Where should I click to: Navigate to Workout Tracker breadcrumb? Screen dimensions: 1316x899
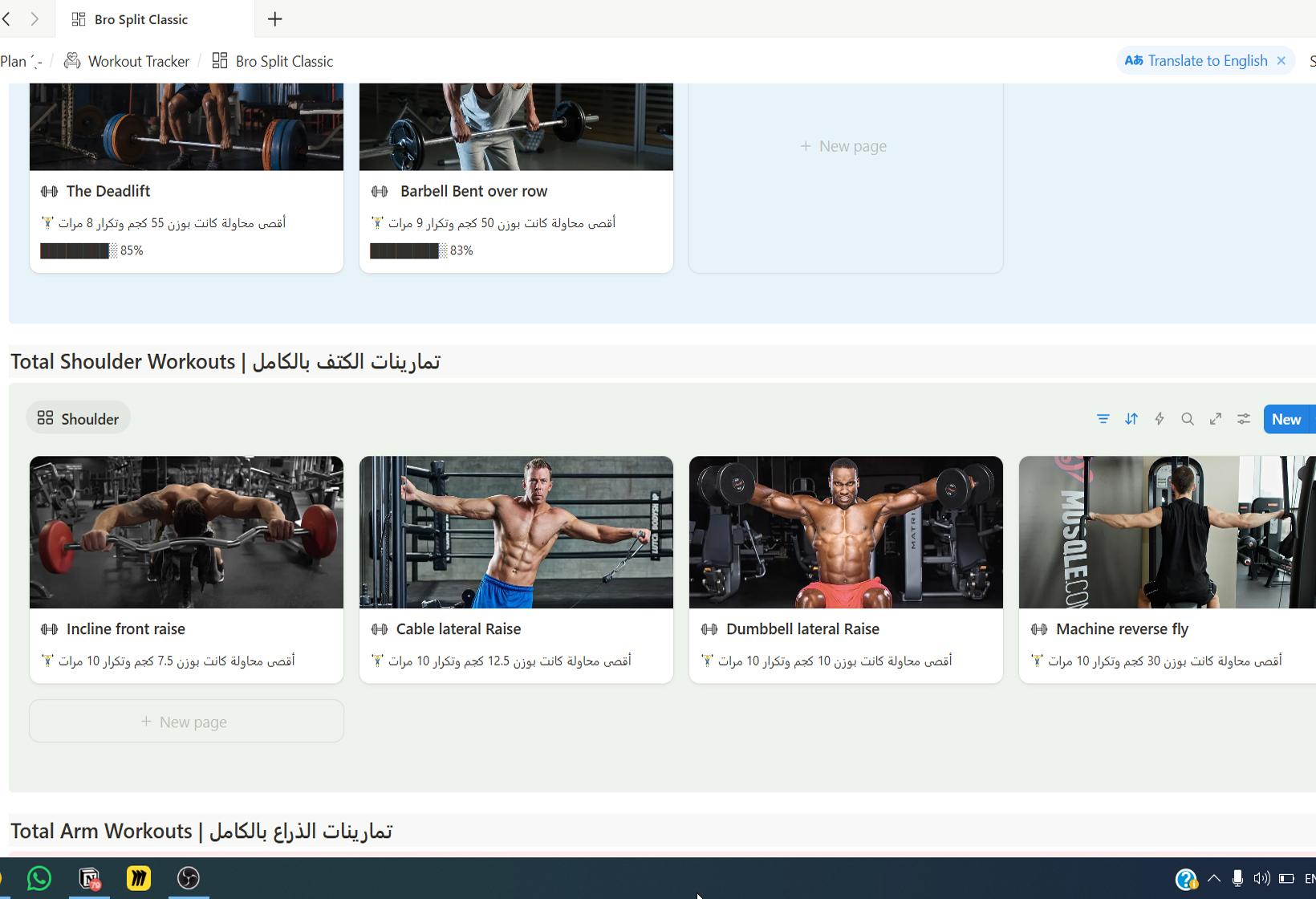[138, 60]
